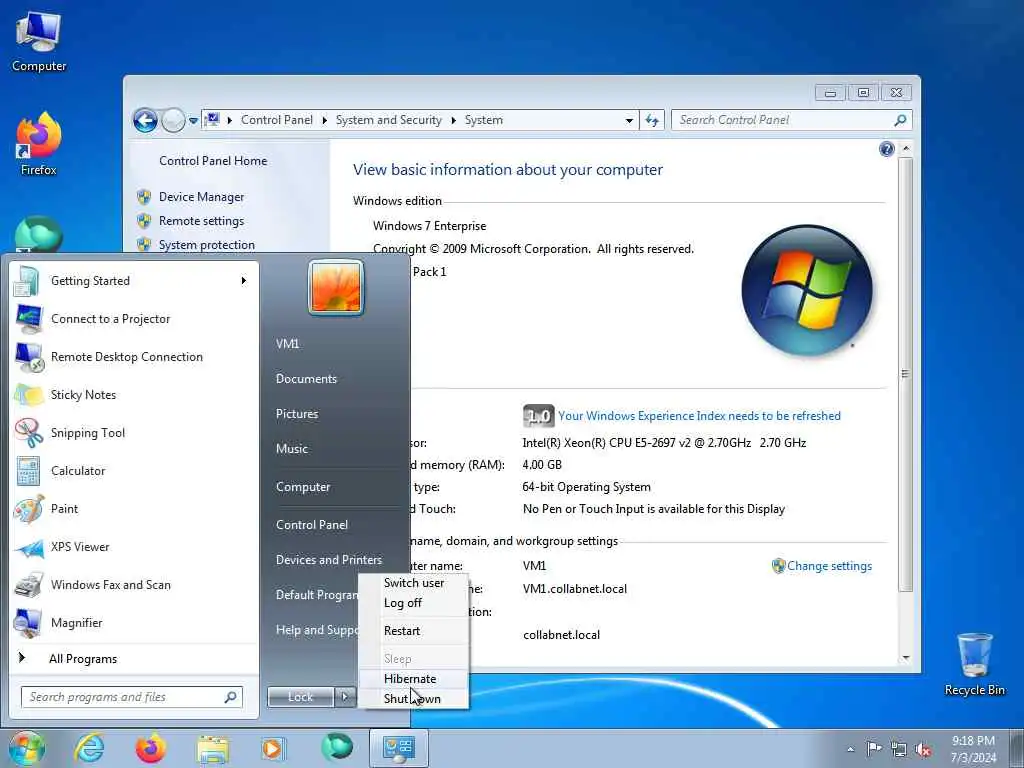Launch Sticky Notes
Screen dimensions: 1024x768
tap(134, 394)
